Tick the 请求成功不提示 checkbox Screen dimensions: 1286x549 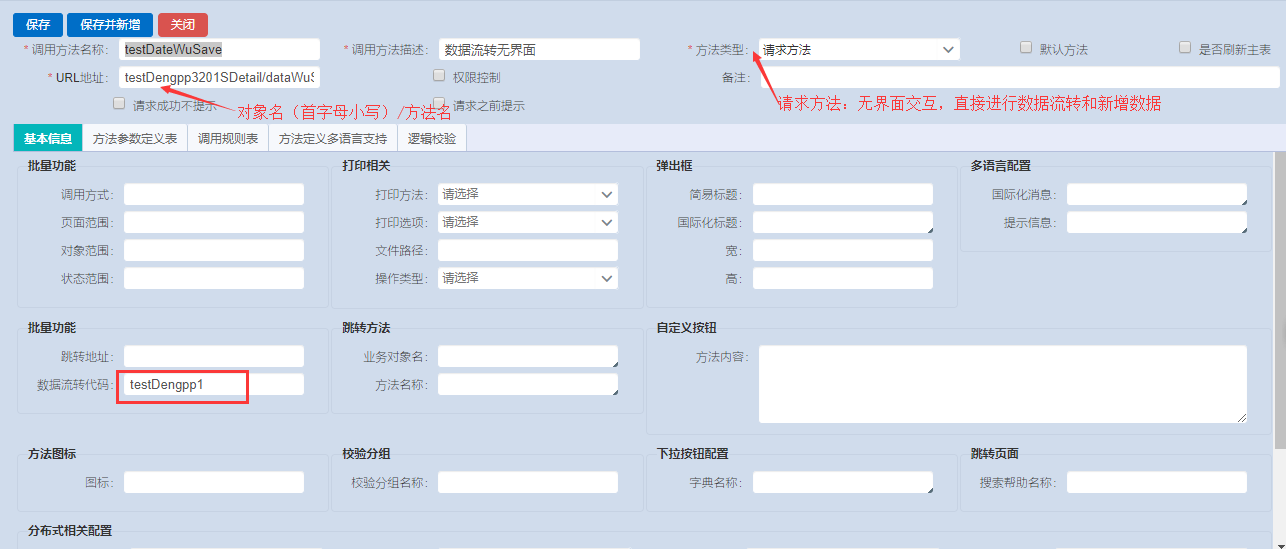(119, 103)
